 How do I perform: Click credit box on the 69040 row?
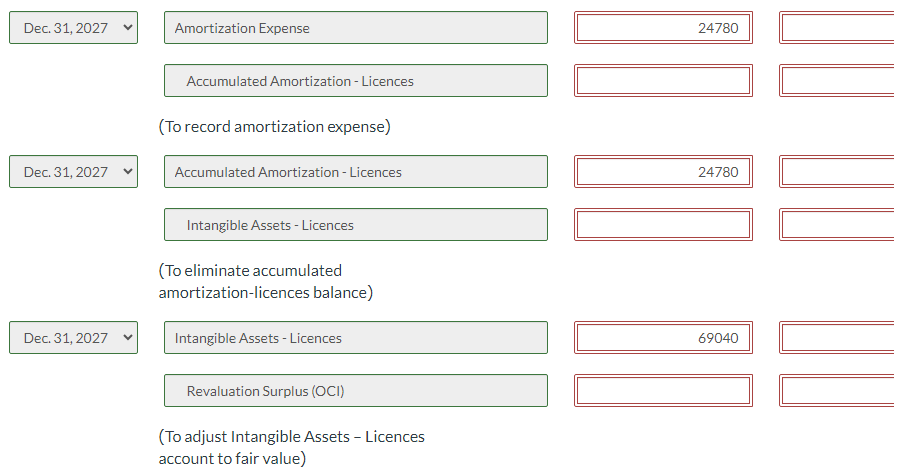coord(840,338)
